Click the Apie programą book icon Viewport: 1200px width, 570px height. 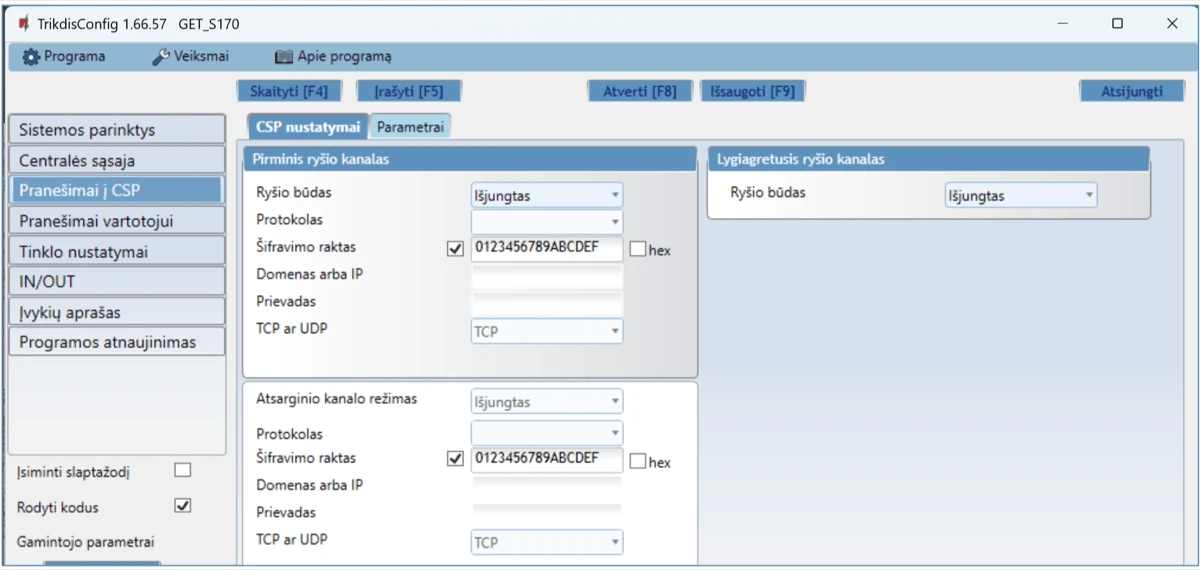(283, 57)
